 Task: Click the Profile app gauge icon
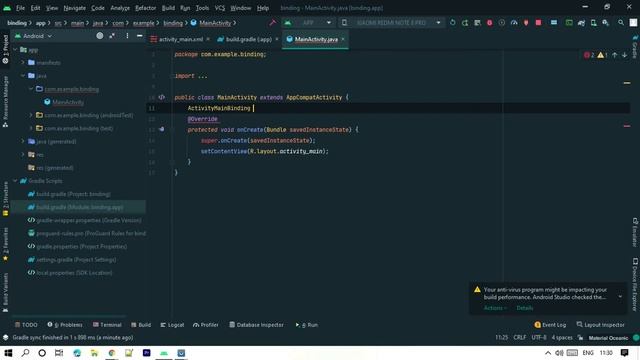pos(514,23)
